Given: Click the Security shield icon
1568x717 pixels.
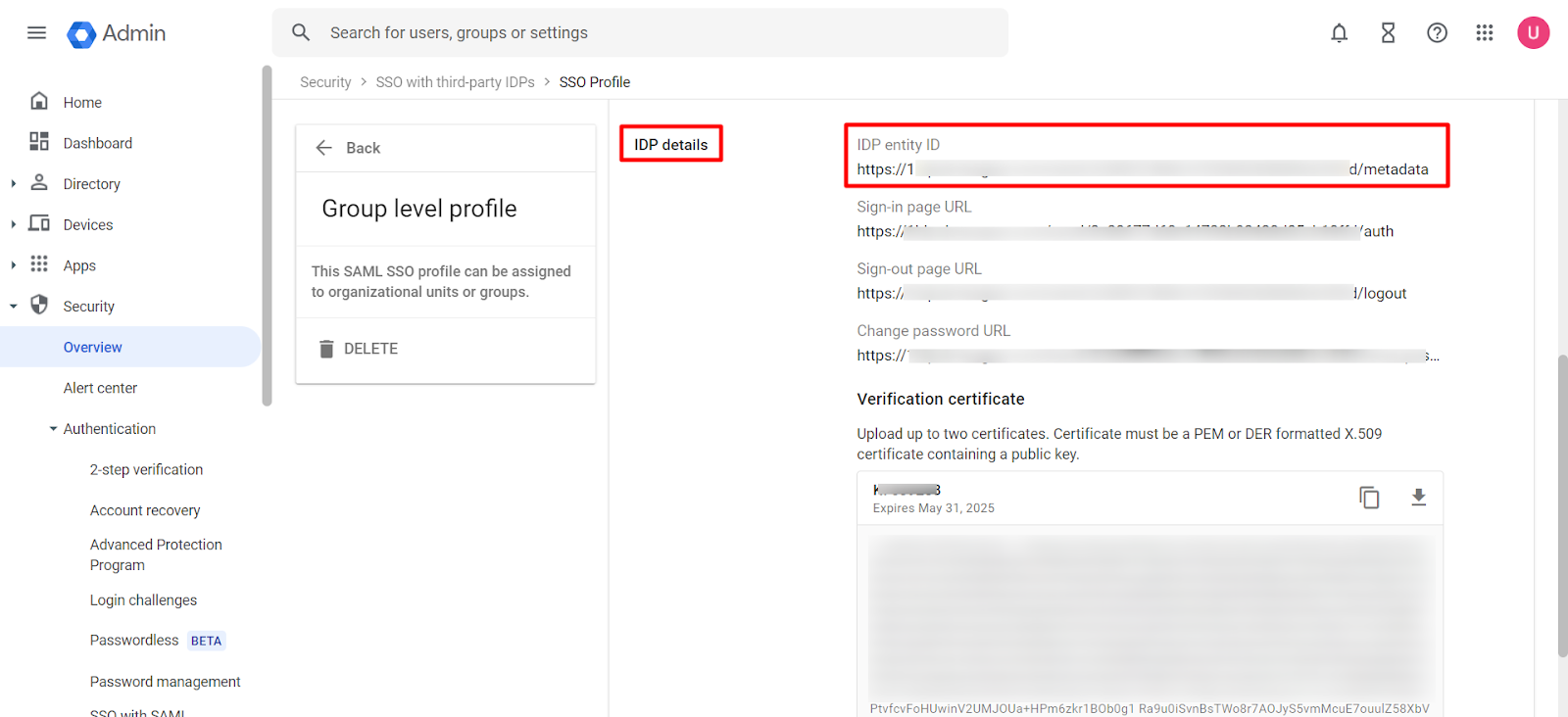Looking at the screenshot, I should [x=39, y=305].
